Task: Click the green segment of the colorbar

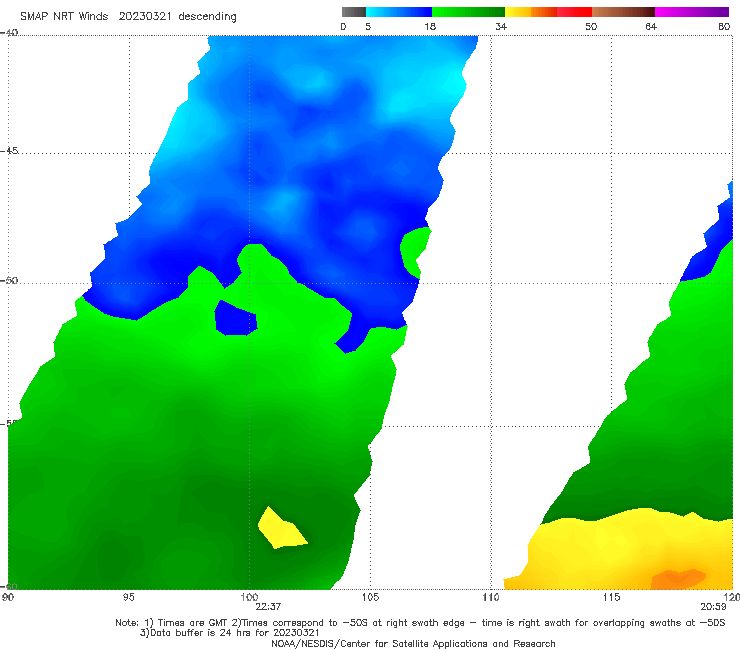Action: pyautogui.click(x=468, y=12)
